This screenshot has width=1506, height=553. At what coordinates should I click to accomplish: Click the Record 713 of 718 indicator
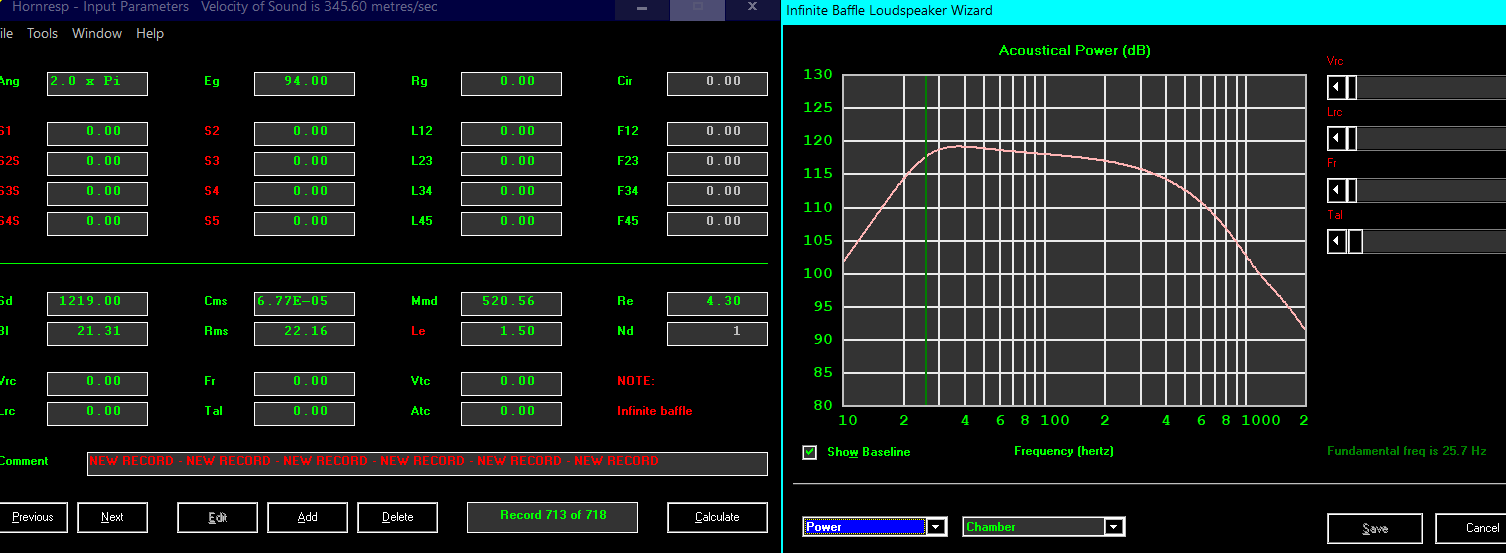coord(552,517)
